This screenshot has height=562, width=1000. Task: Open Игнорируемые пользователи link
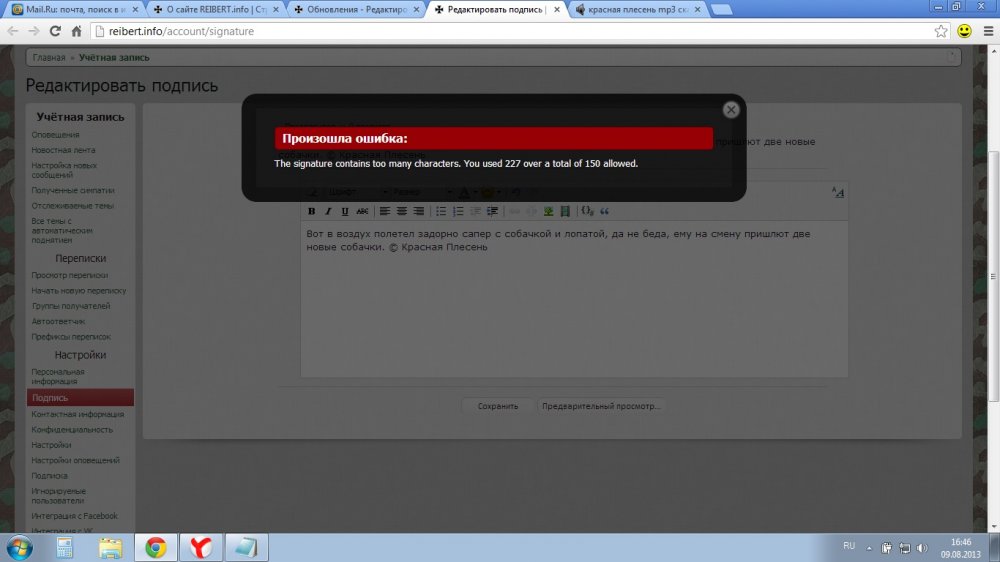[58, 496]
